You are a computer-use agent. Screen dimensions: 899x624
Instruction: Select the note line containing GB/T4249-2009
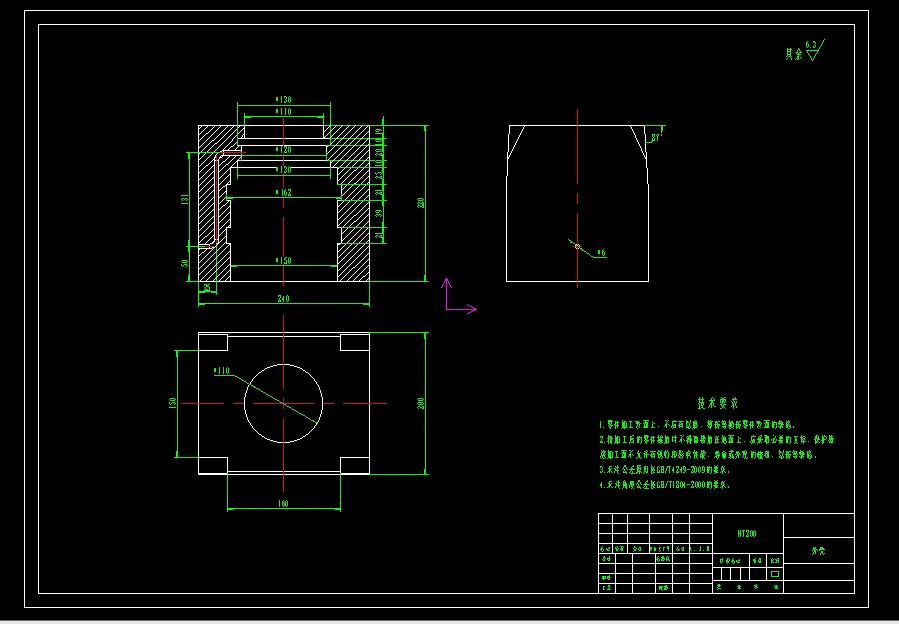click(x=665, y=469)
